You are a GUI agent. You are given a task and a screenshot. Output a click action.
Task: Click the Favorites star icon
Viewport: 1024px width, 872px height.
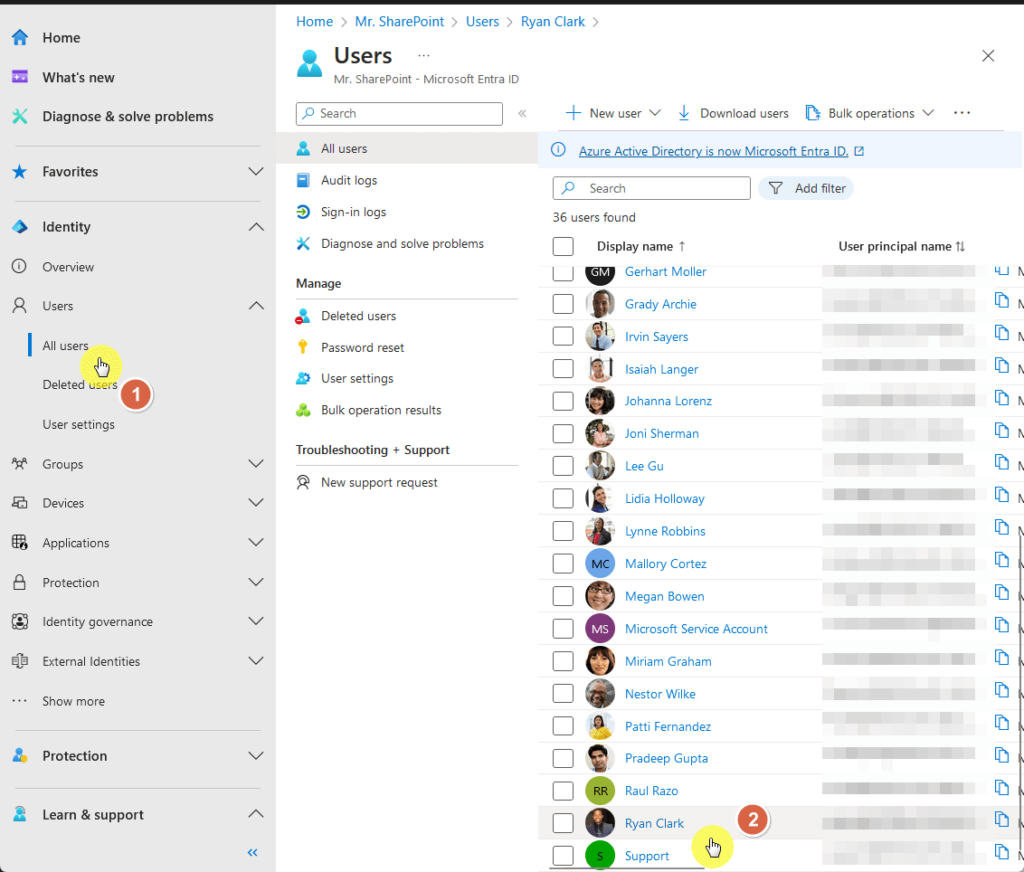[x=20, y=172]
